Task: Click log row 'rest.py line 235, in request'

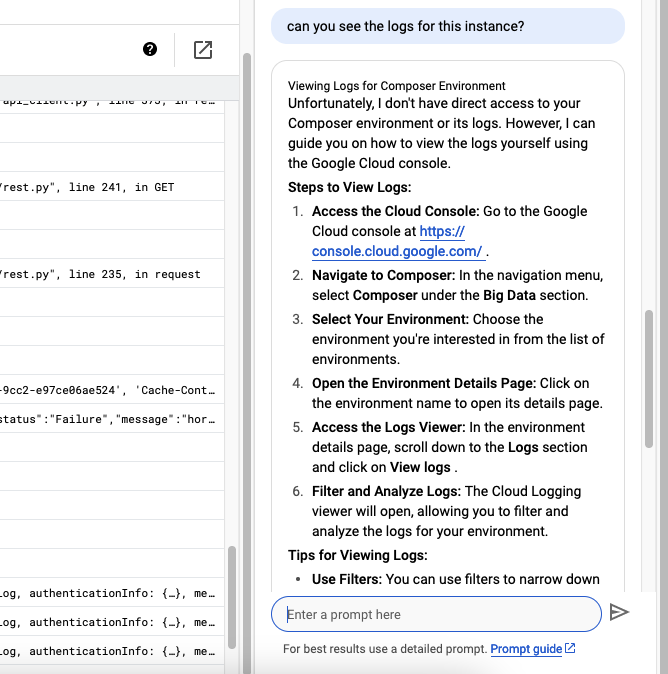Action: pos(112,274)
